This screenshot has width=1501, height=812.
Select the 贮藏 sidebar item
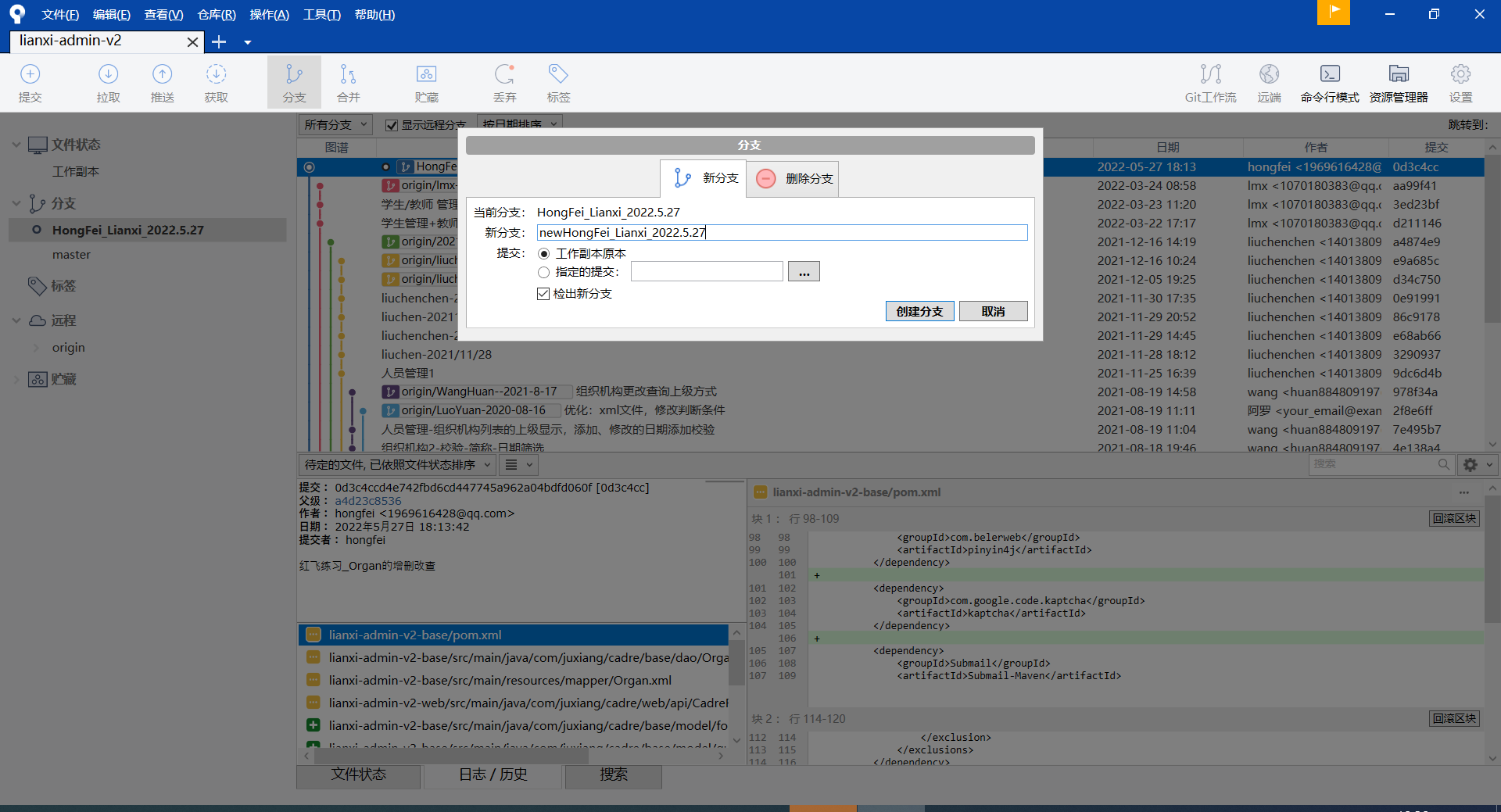(x=63, y=380)
